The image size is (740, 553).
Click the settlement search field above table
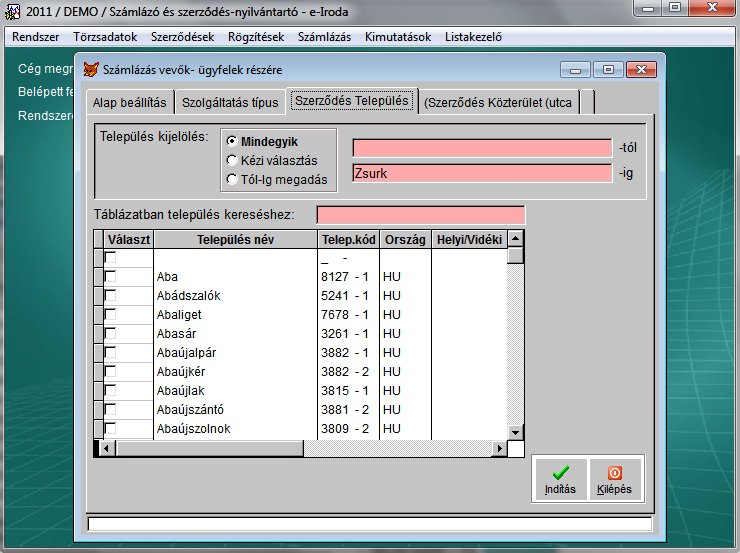(420, 215)
